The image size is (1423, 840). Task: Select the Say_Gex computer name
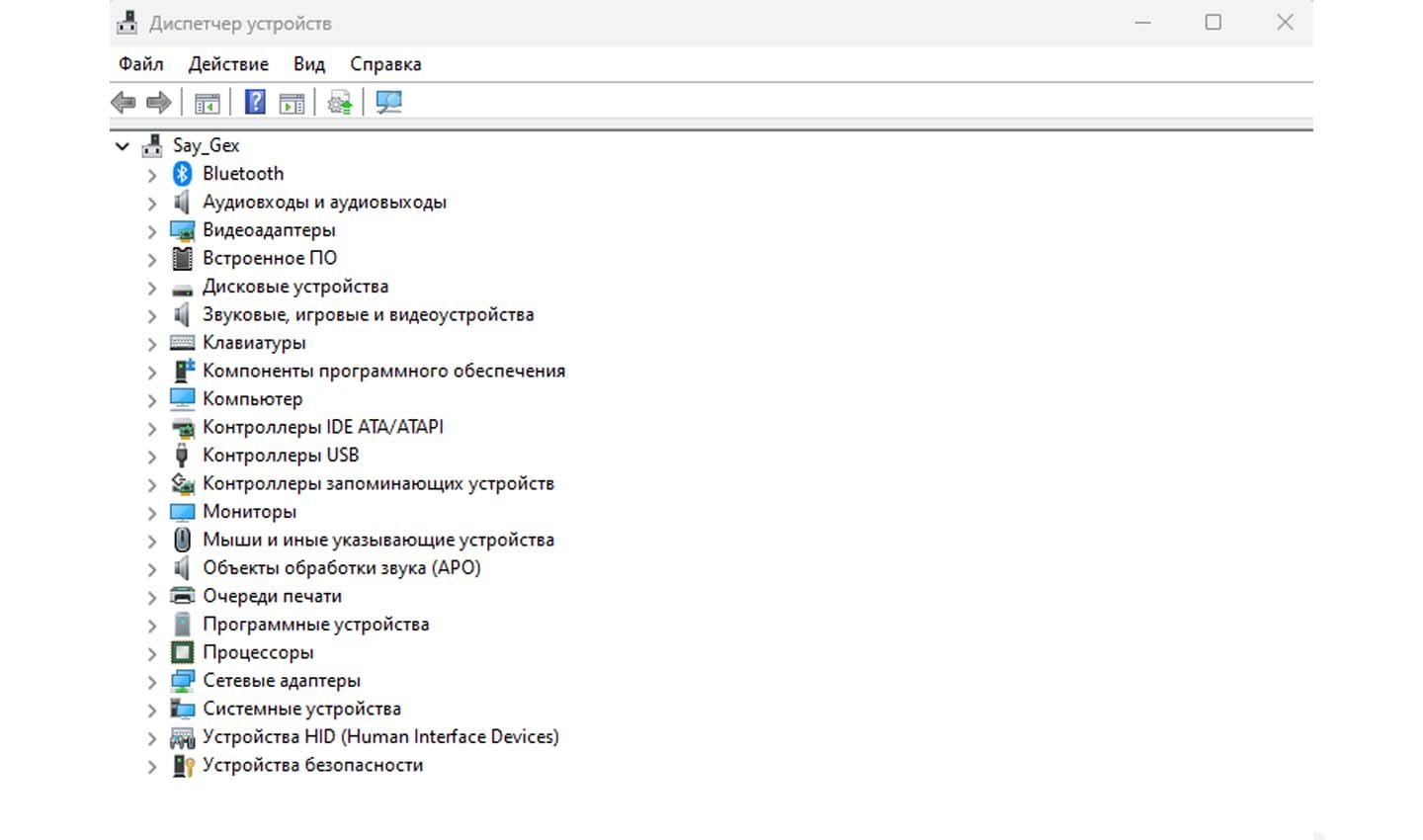tap(206, 145)
